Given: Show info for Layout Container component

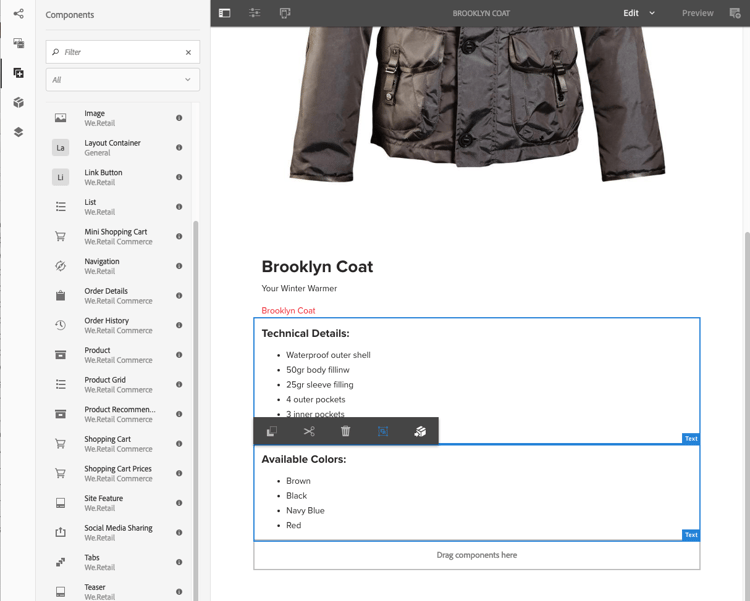Looking at the screenshot, I should click(x=179, y=147).
